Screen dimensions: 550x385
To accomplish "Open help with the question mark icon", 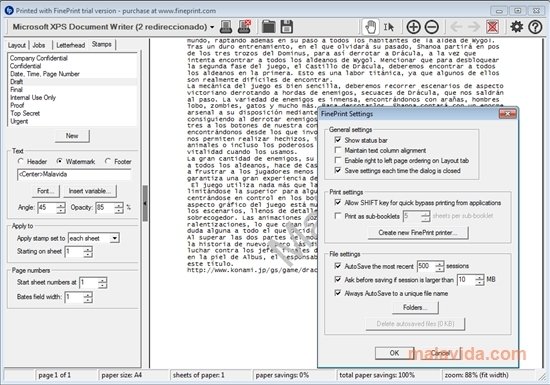I will pyautogui.click(x=535, y=27).
